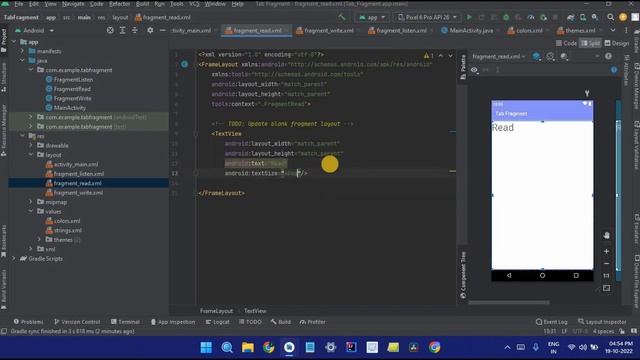
Task: Click the orientation icon in design toolbar
Action: click(x=550, y=56)
